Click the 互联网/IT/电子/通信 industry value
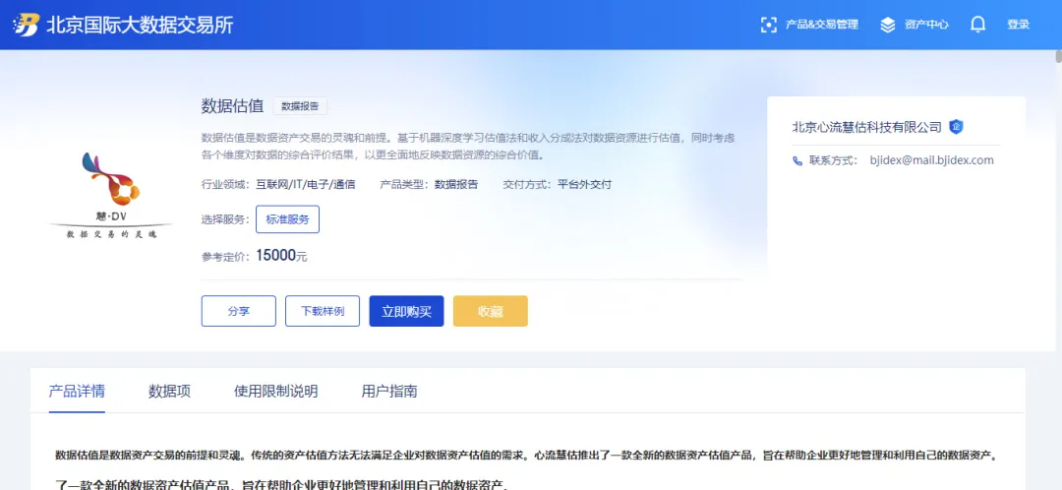 305,184
